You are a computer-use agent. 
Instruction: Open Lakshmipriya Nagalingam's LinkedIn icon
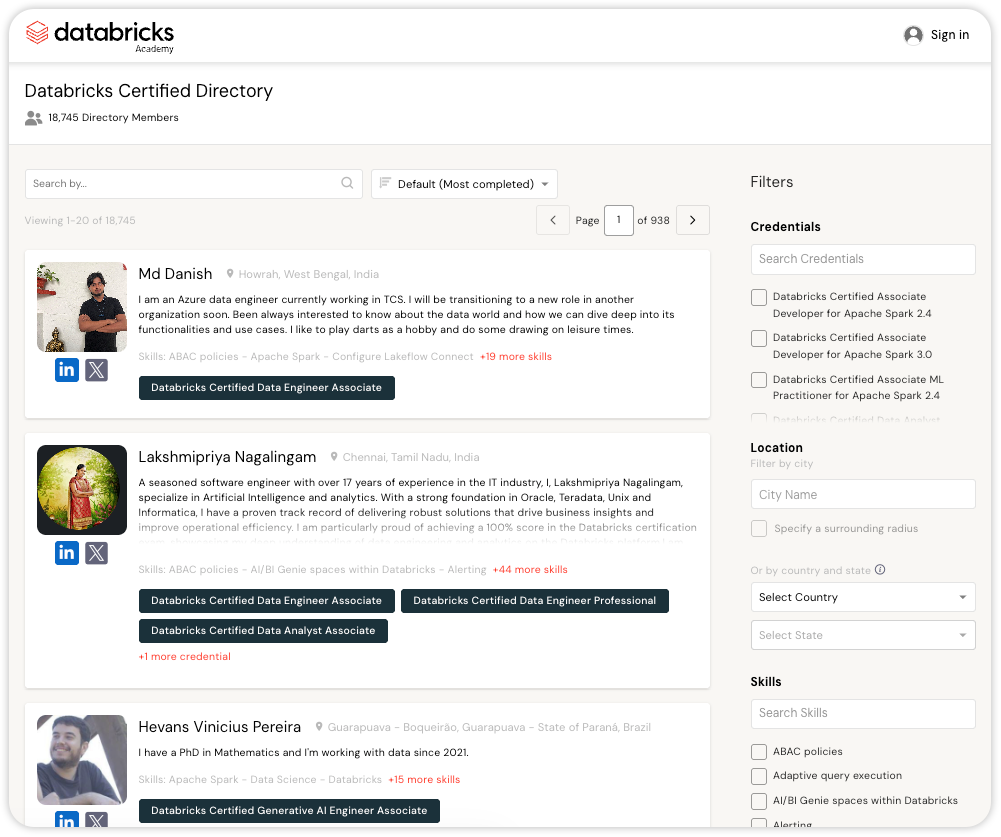click(x=66, y=553)
